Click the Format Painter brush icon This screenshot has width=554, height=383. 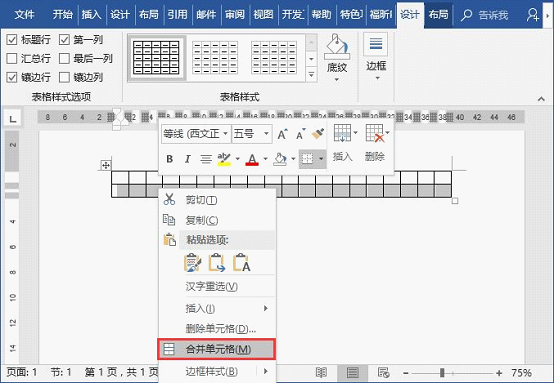tap(318, 134)
